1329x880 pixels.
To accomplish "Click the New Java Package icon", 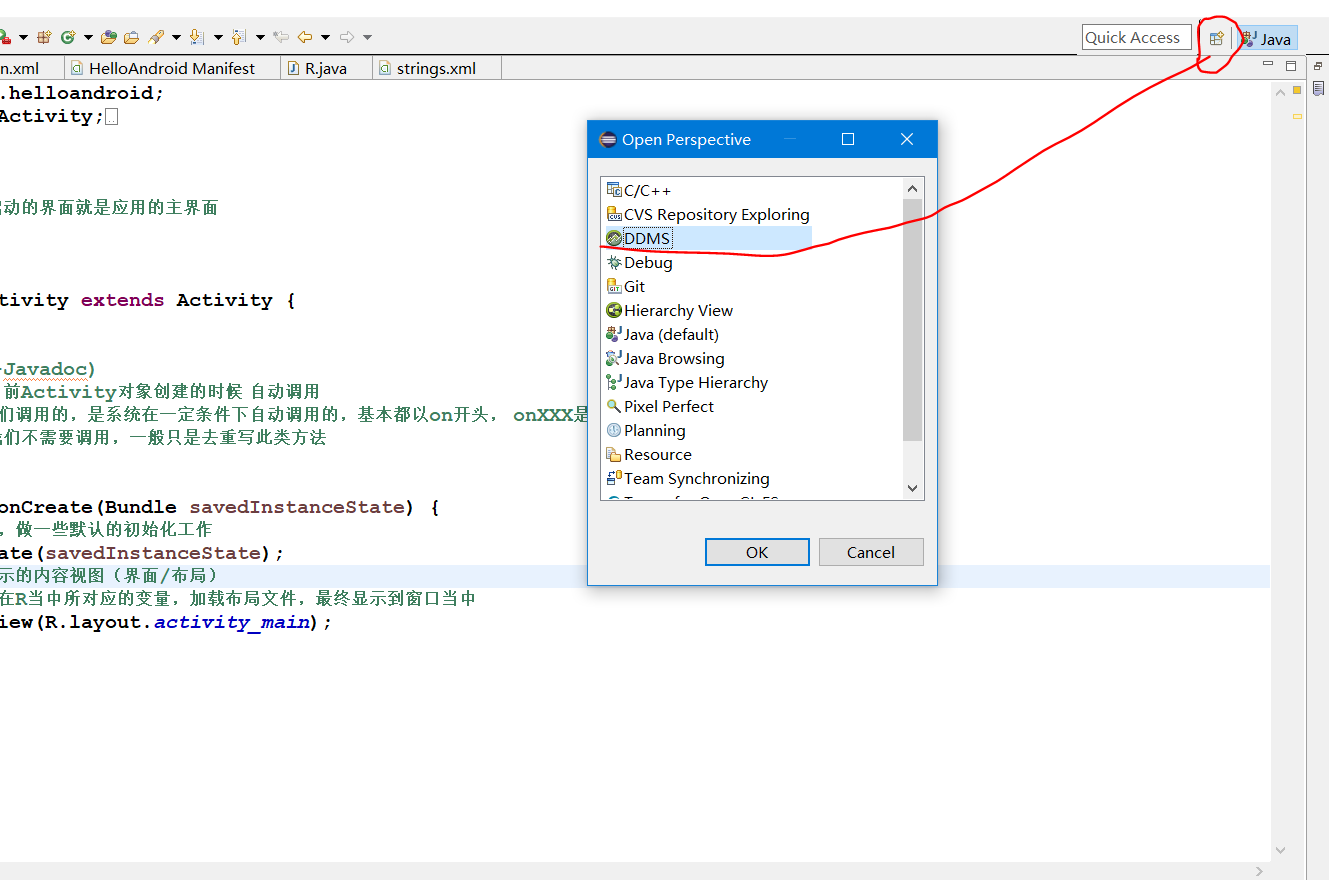I will [x=44, y=37].
